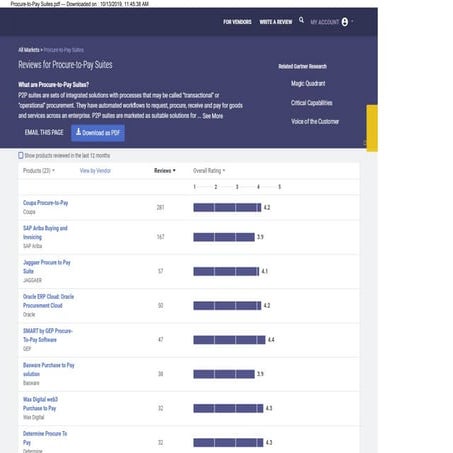
Task: Click the Email This Page button
Action: [44, 133]
